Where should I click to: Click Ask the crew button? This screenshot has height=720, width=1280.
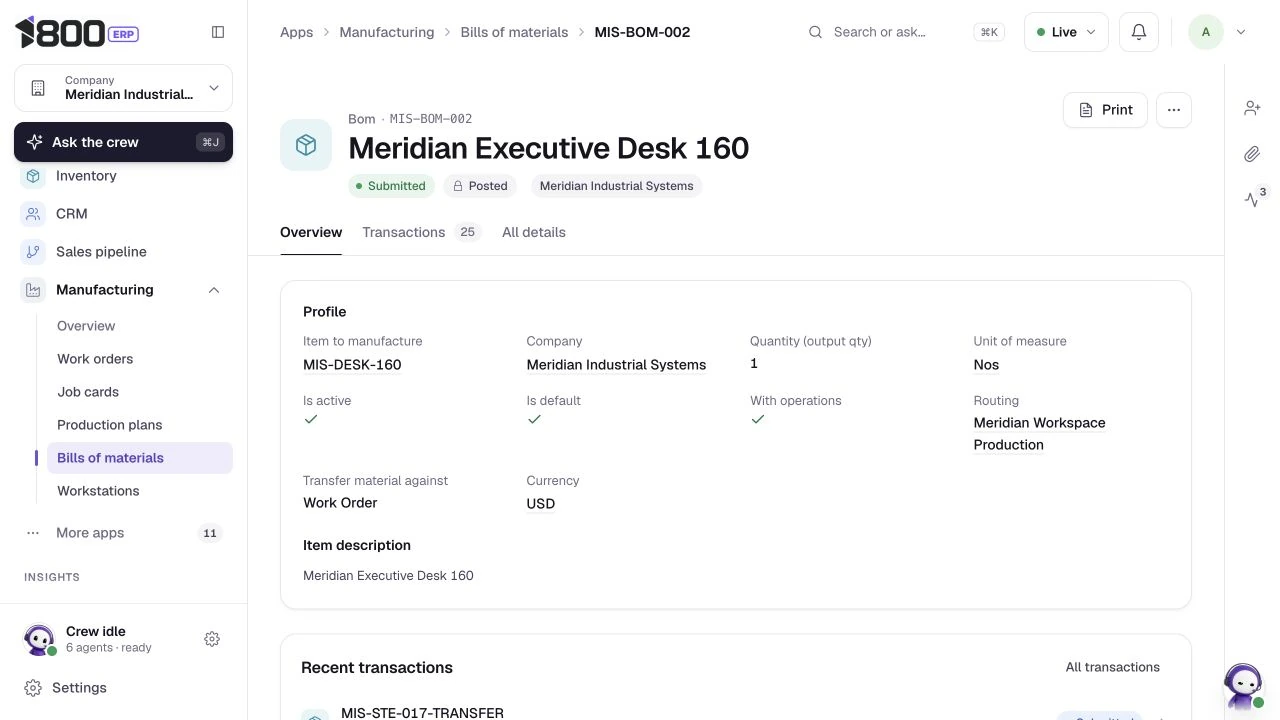123,142
